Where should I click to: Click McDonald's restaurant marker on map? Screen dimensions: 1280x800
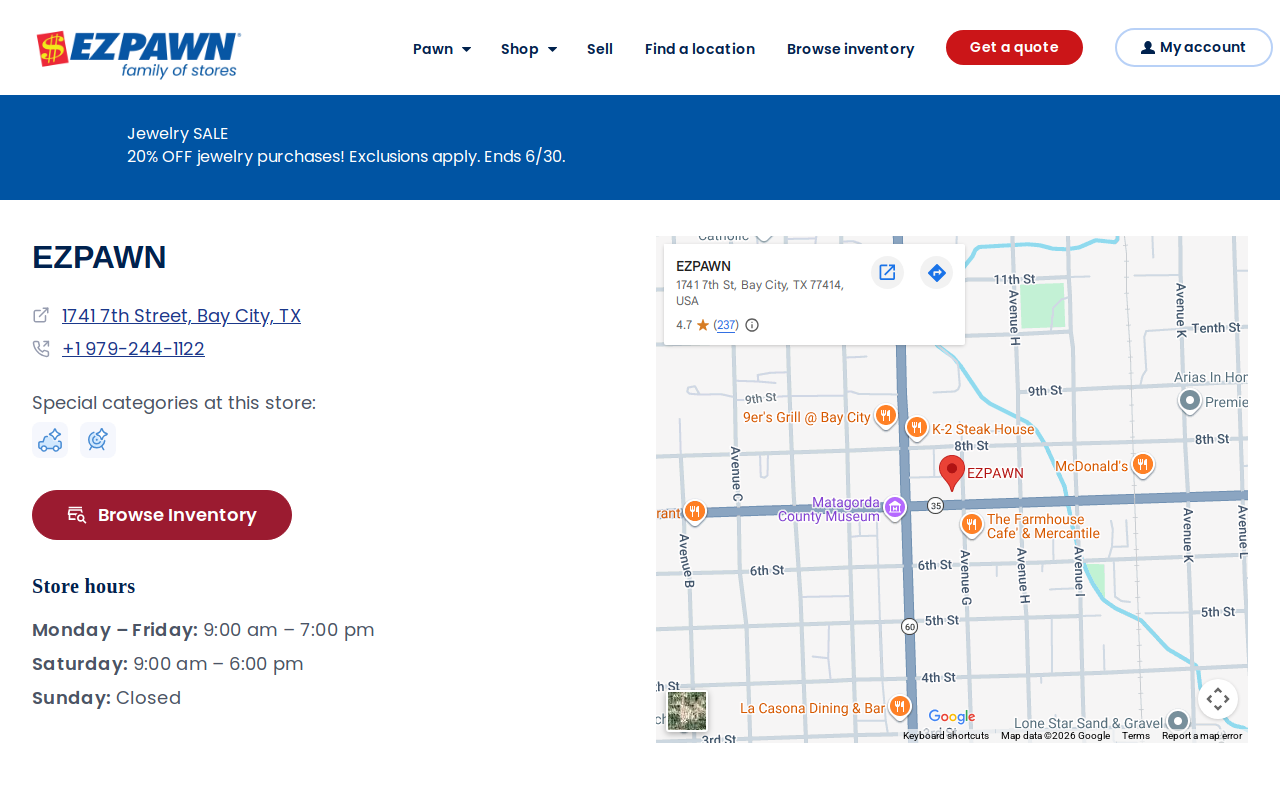[x=1143, y=466]
